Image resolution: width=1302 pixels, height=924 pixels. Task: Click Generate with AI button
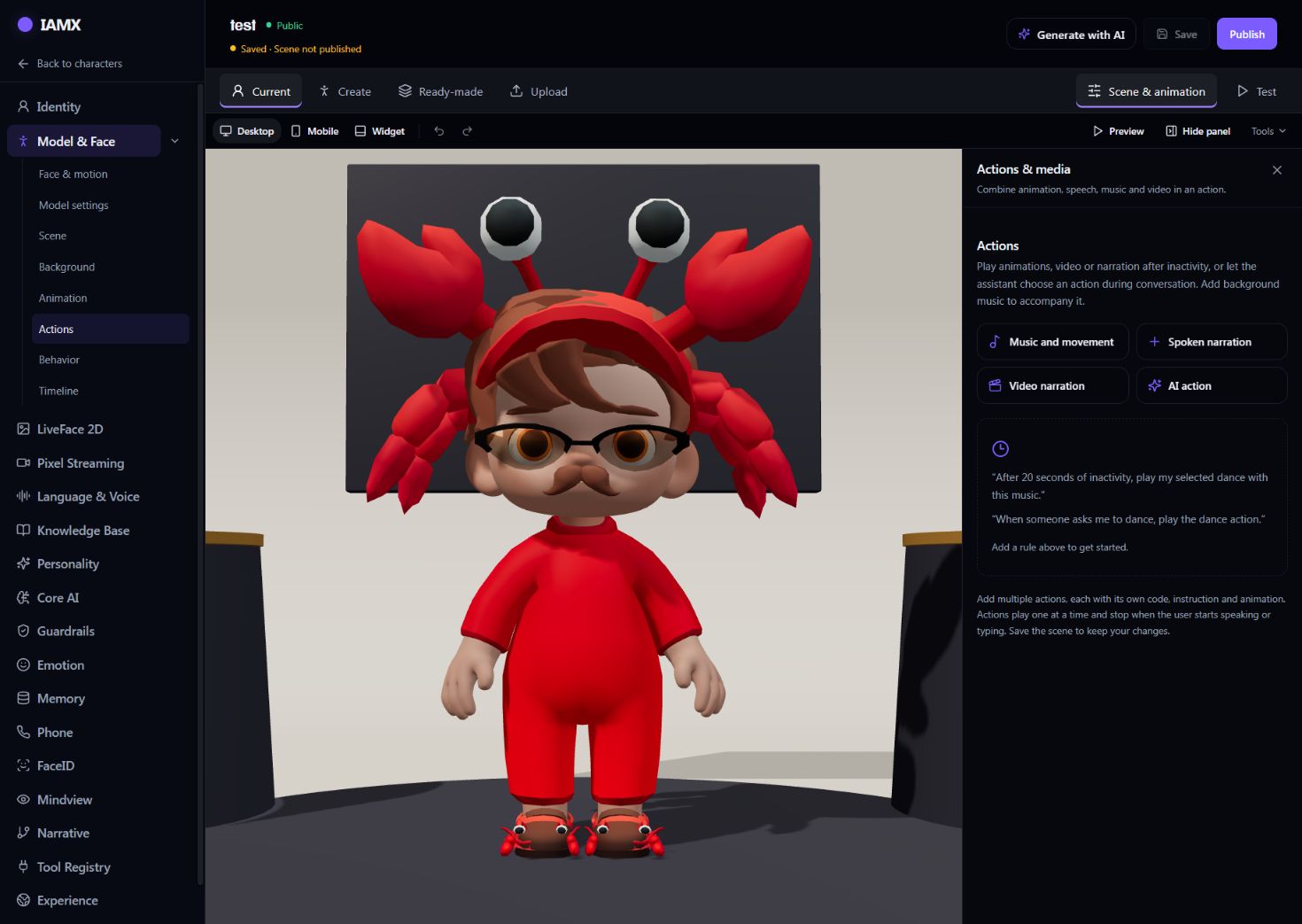pyautogui.click(x=1071, y=35)
